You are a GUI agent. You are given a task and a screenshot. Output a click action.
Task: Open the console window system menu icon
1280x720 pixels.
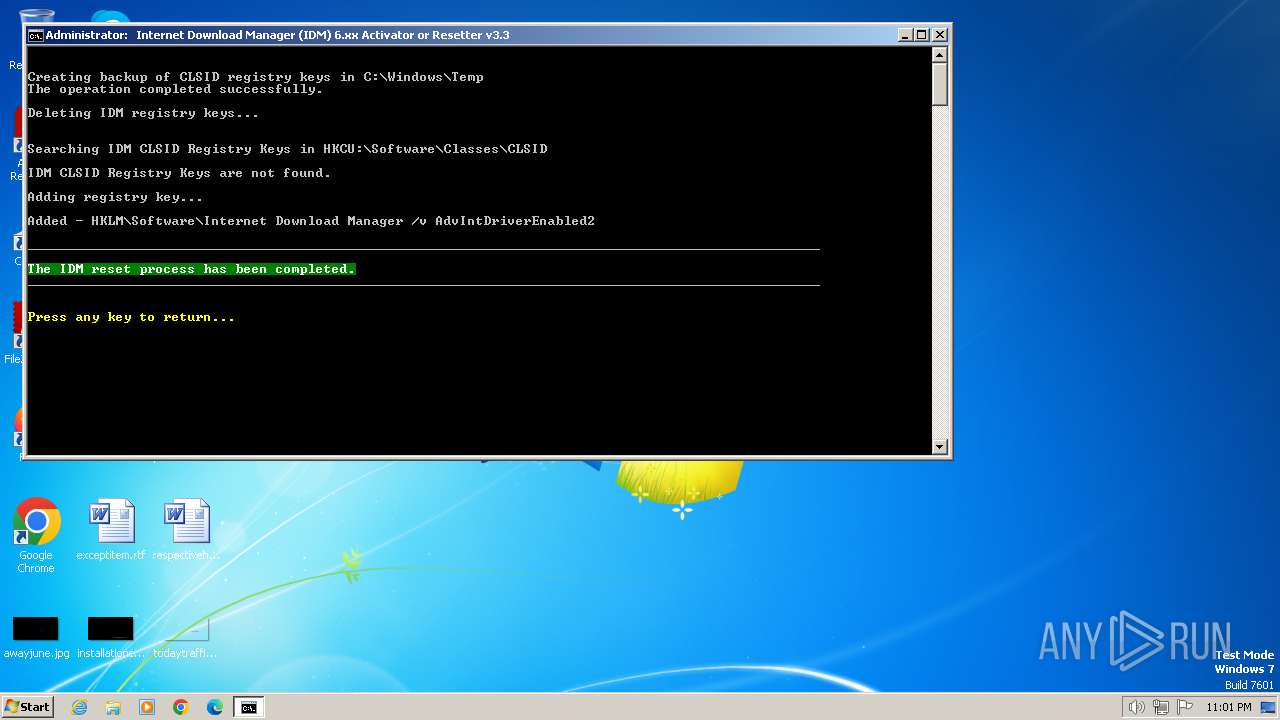tap(35, 35)
